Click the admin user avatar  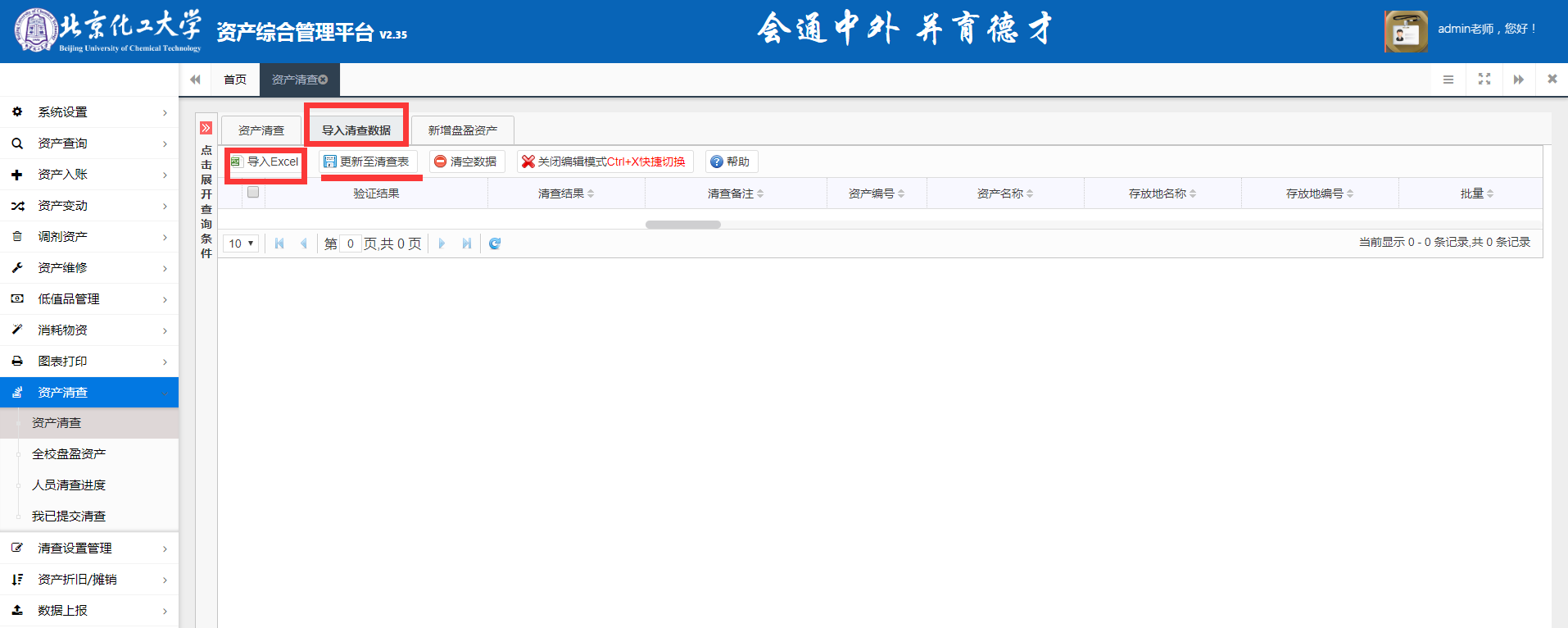[1406, 31]
